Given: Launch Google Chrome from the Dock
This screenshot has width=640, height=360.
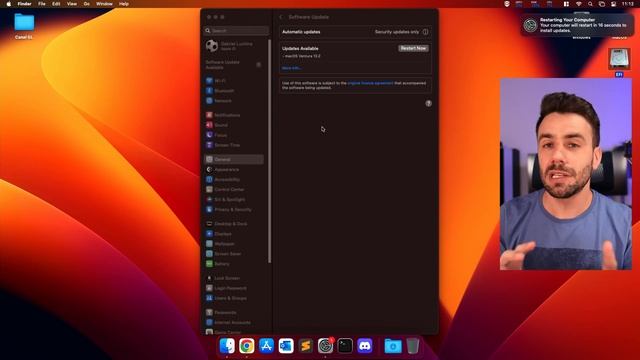Looking at the screenshot, I should [247, 346].
